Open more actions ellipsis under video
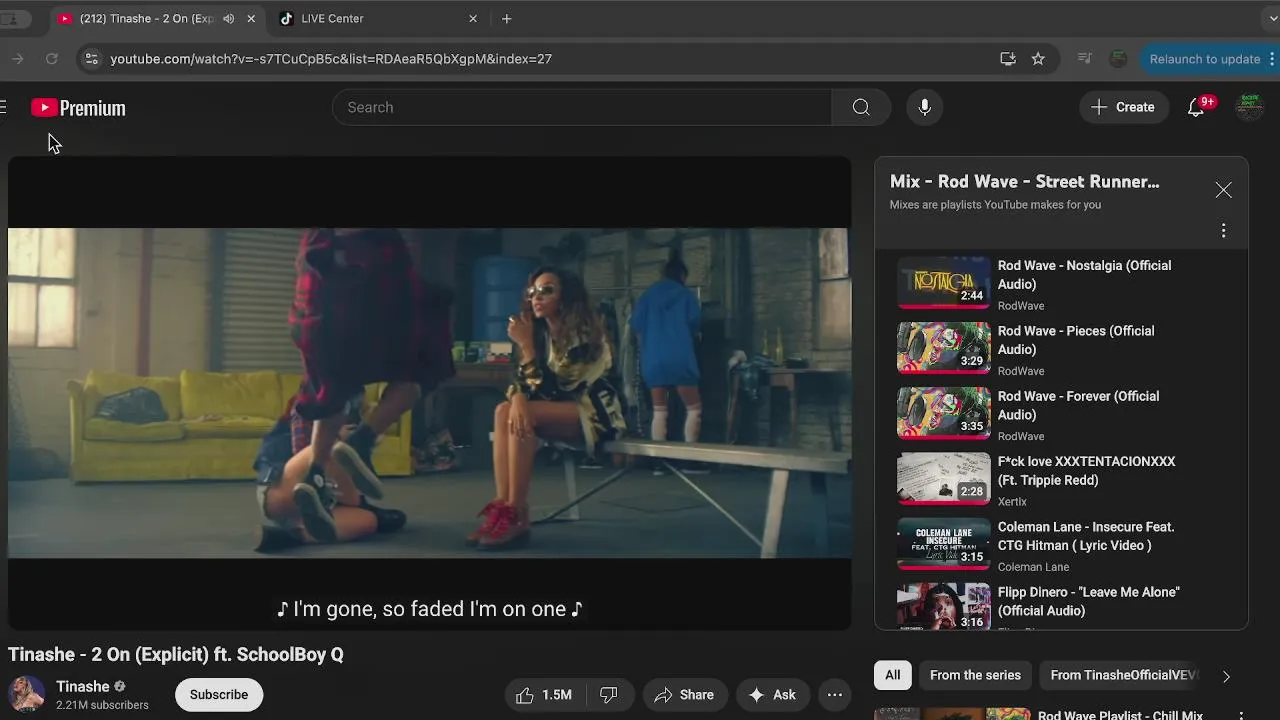This screenshot has width=1280, height=720. tap(835, 695)
